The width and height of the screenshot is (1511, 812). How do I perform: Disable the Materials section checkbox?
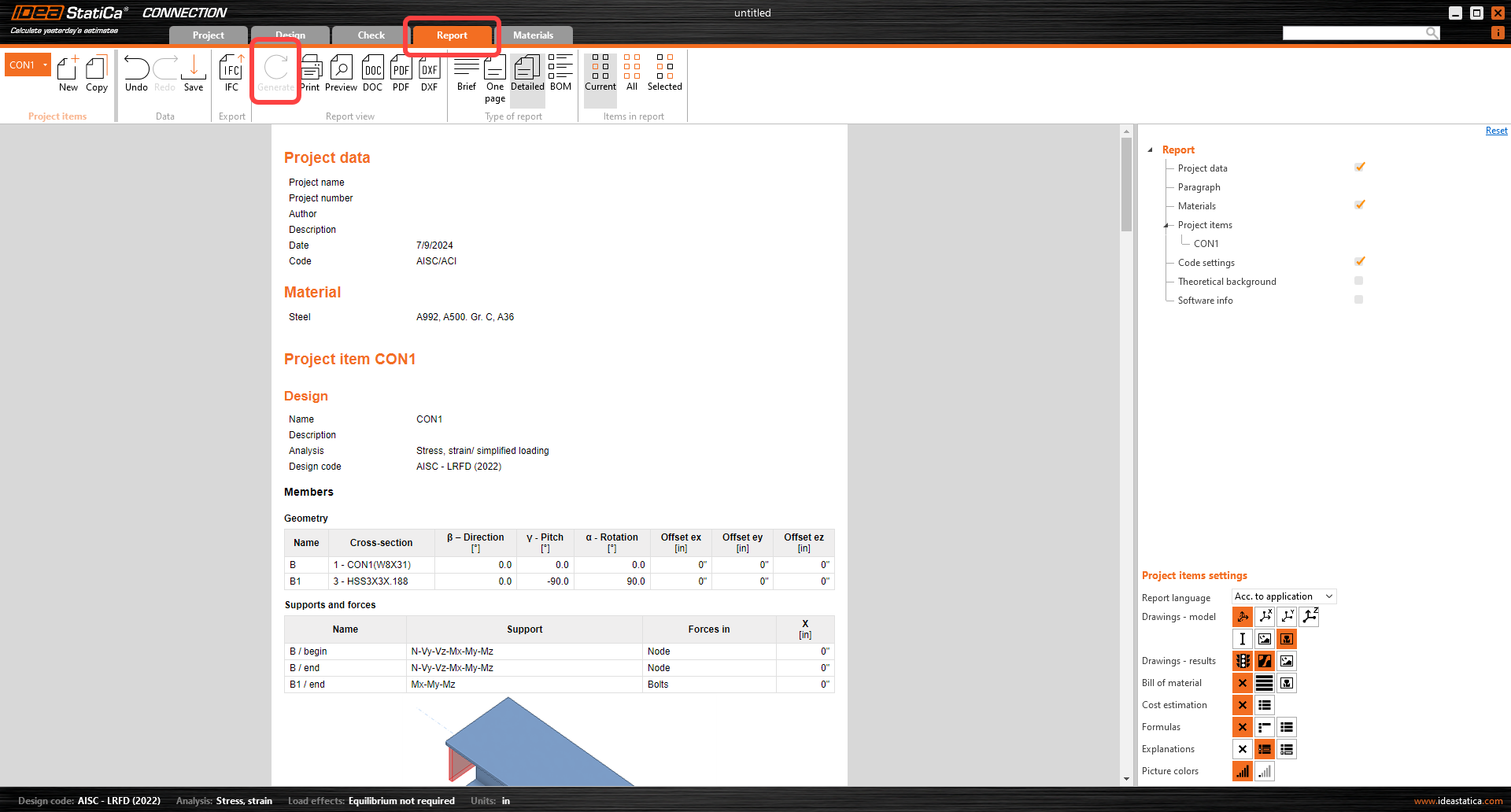pyautogui.click(x=1359, y=205)
